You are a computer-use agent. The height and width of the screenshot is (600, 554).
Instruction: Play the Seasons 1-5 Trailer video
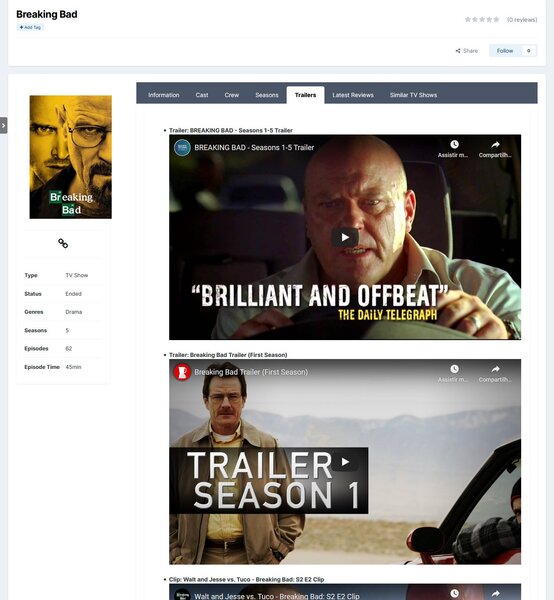pos(345,237)
